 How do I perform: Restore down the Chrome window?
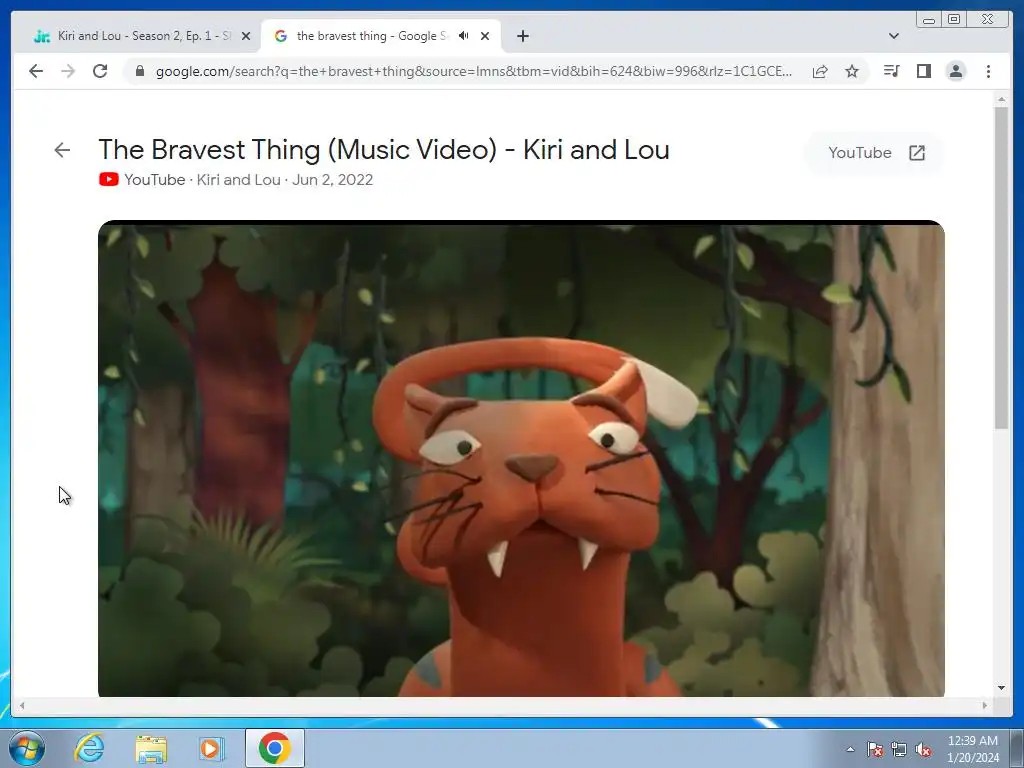click(x=954, y=20)
